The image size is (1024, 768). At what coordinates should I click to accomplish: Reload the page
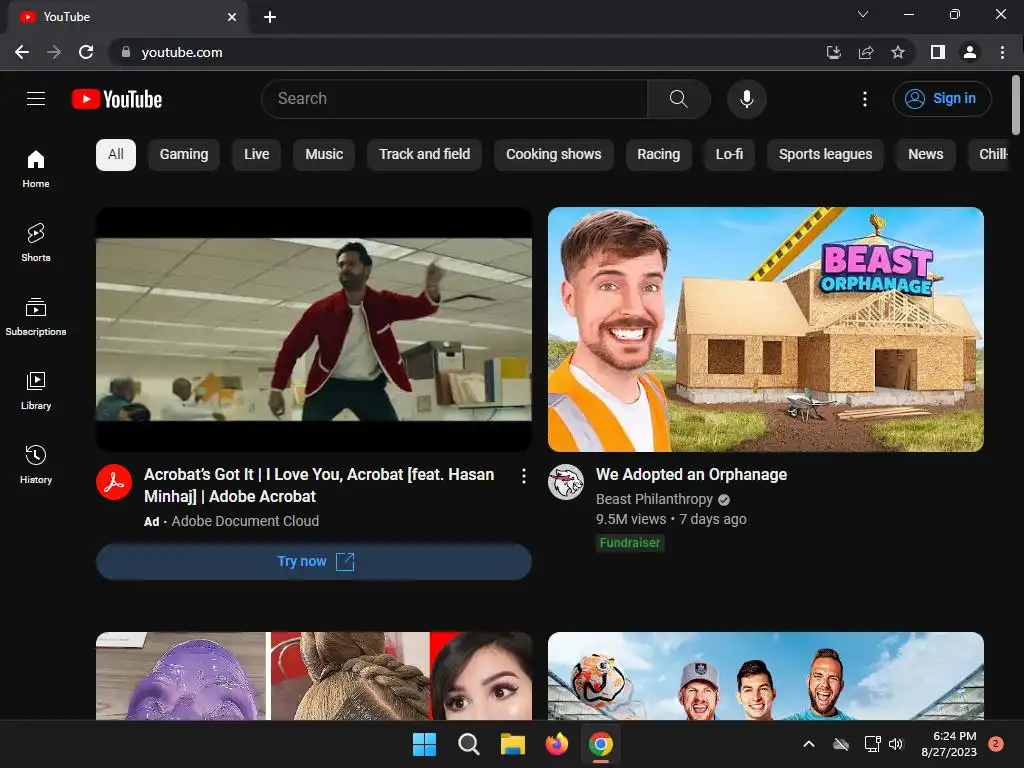(86, 52)
